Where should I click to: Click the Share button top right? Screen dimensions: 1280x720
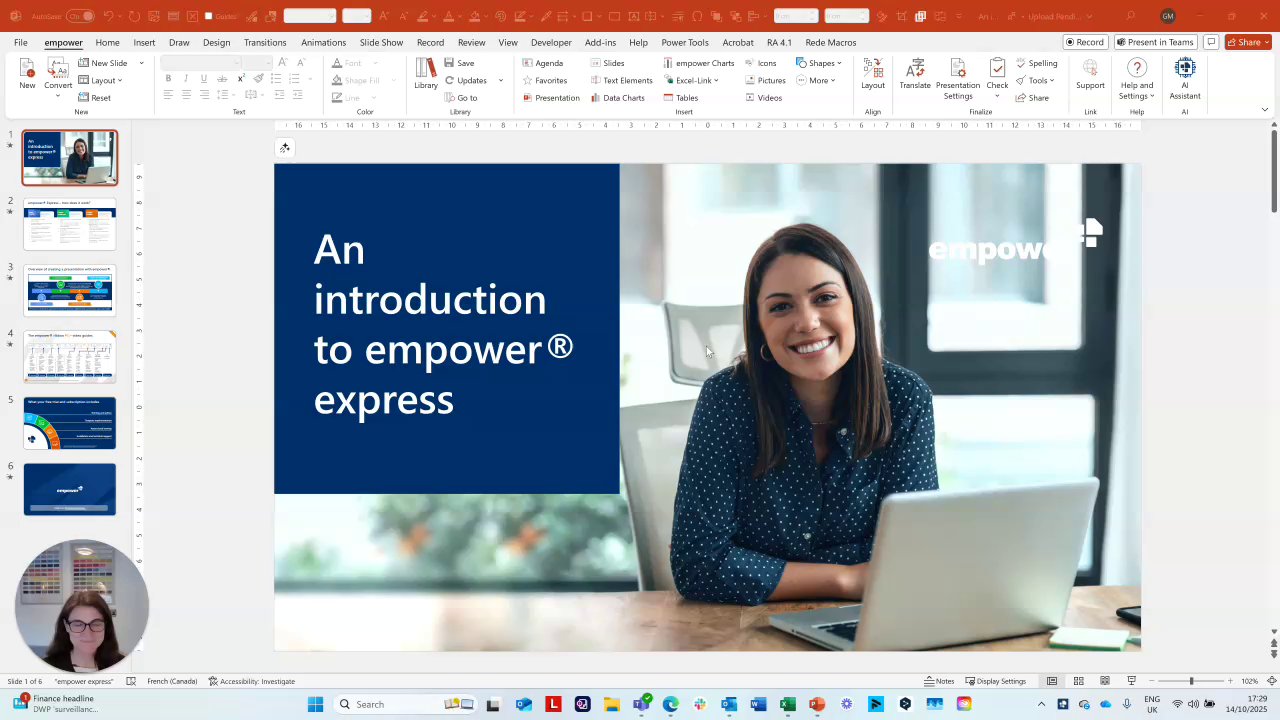tap(1249, 42)
